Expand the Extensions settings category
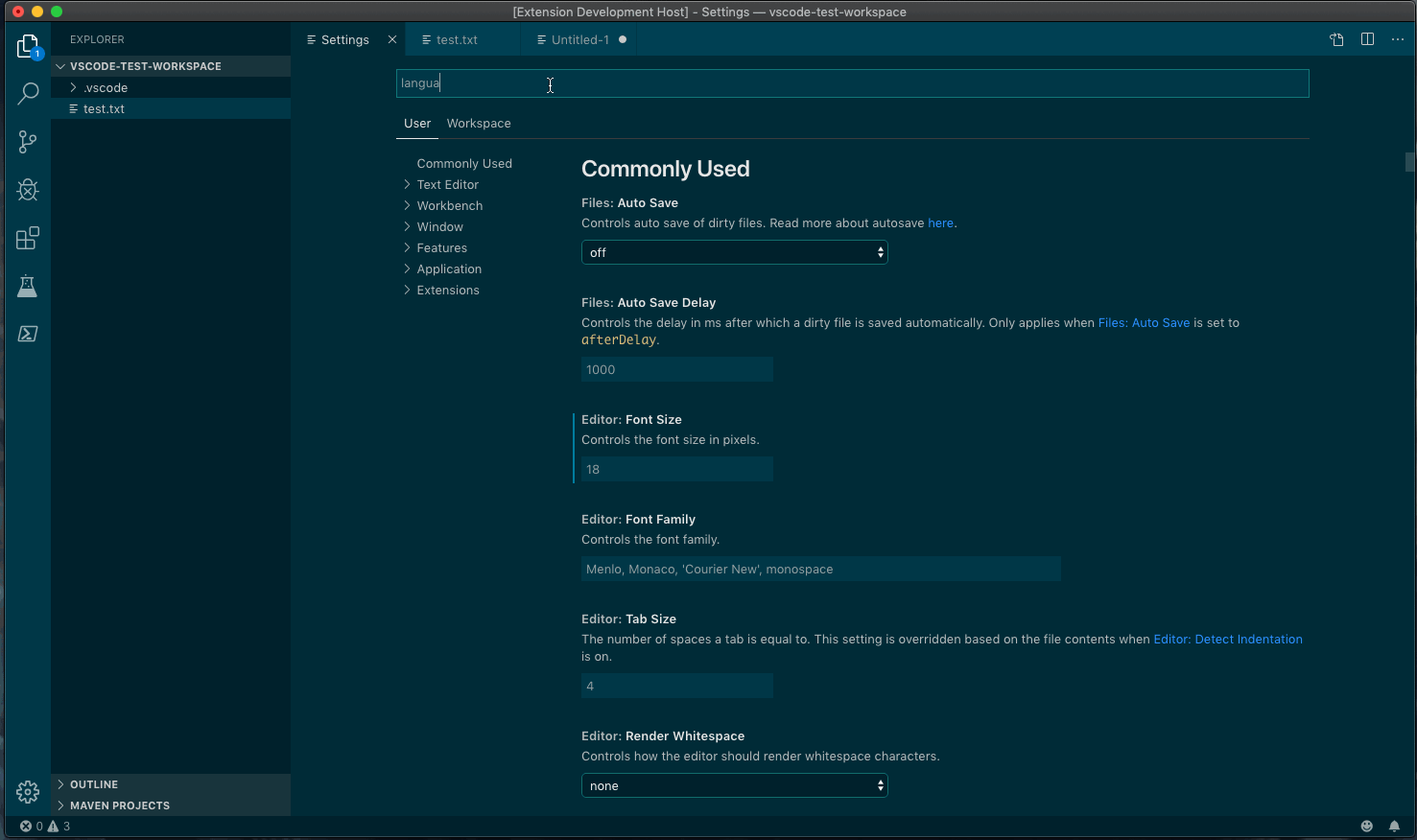Viewport: 1417px width, 840px height. coord(447,291)
